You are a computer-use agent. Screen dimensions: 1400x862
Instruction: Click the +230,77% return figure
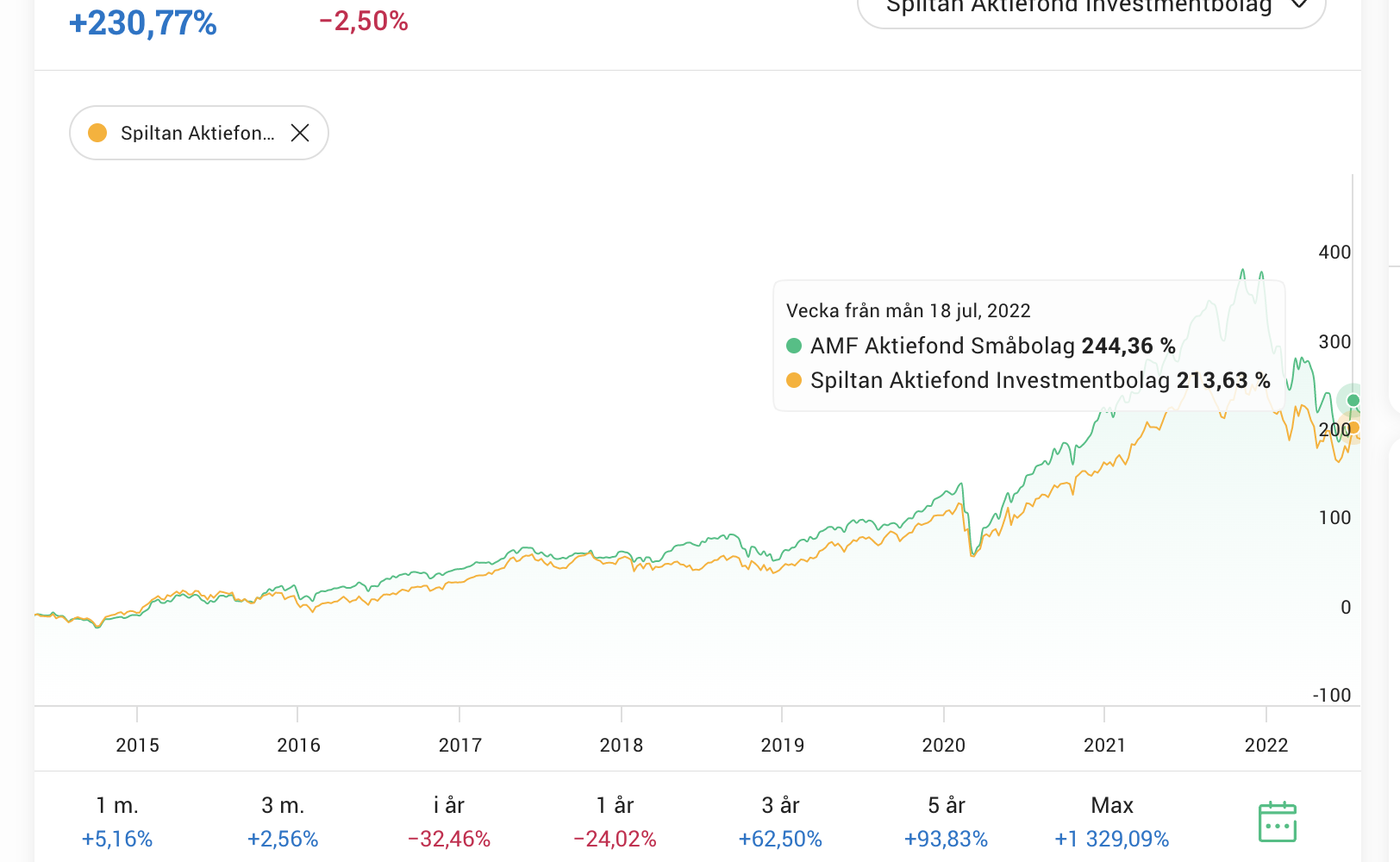click(143, 23)
